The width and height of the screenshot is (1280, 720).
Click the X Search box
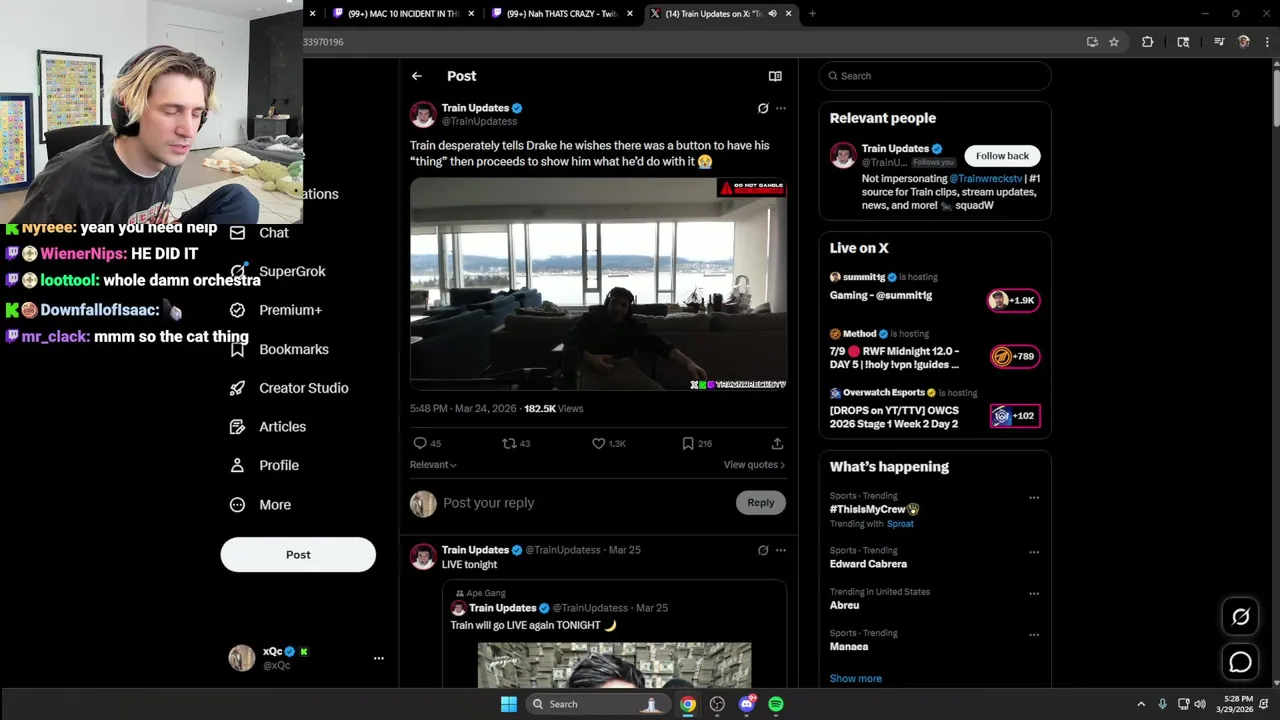click(935, 76)
